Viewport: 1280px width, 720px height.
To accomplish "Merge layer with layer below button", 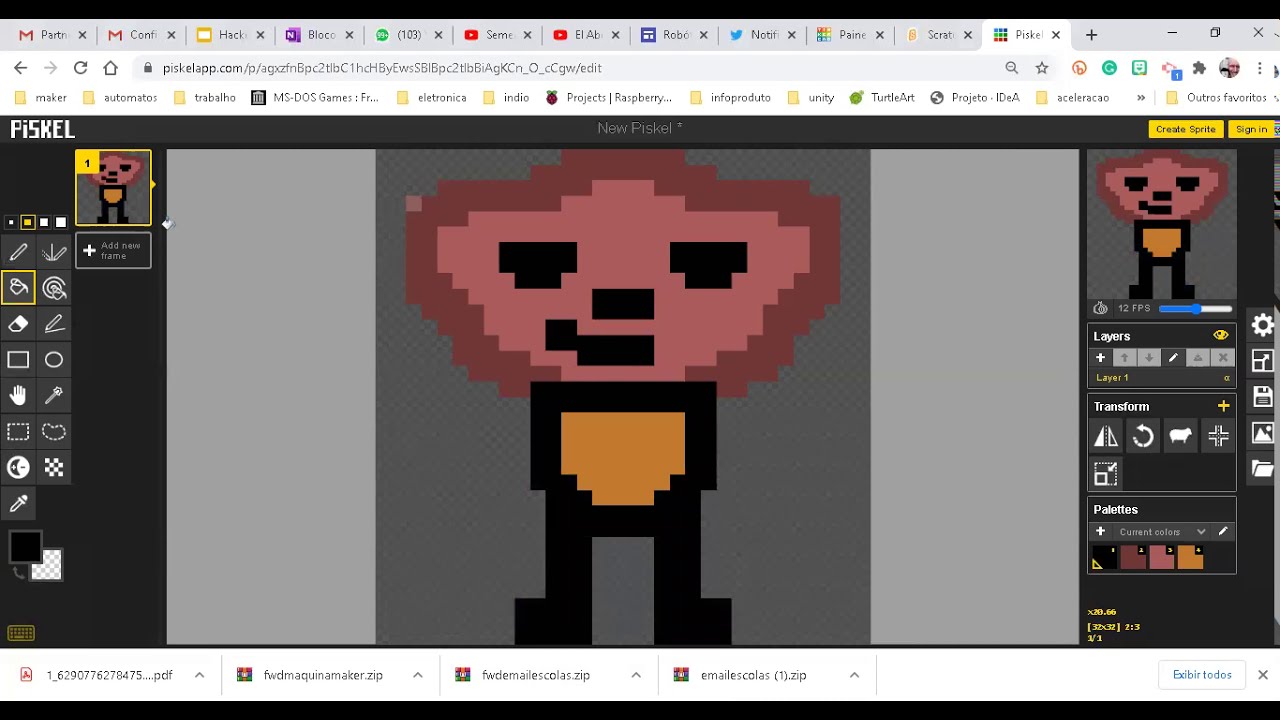I will (x=1198, y=358).
